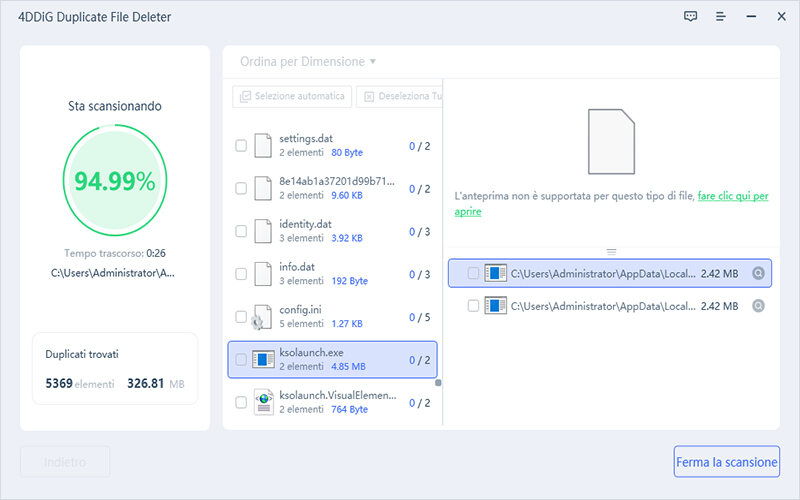Click the scanning path C:\Users\Administrator\A...
The height and width of the screenshot is (500, 800).
pos(113,273)
